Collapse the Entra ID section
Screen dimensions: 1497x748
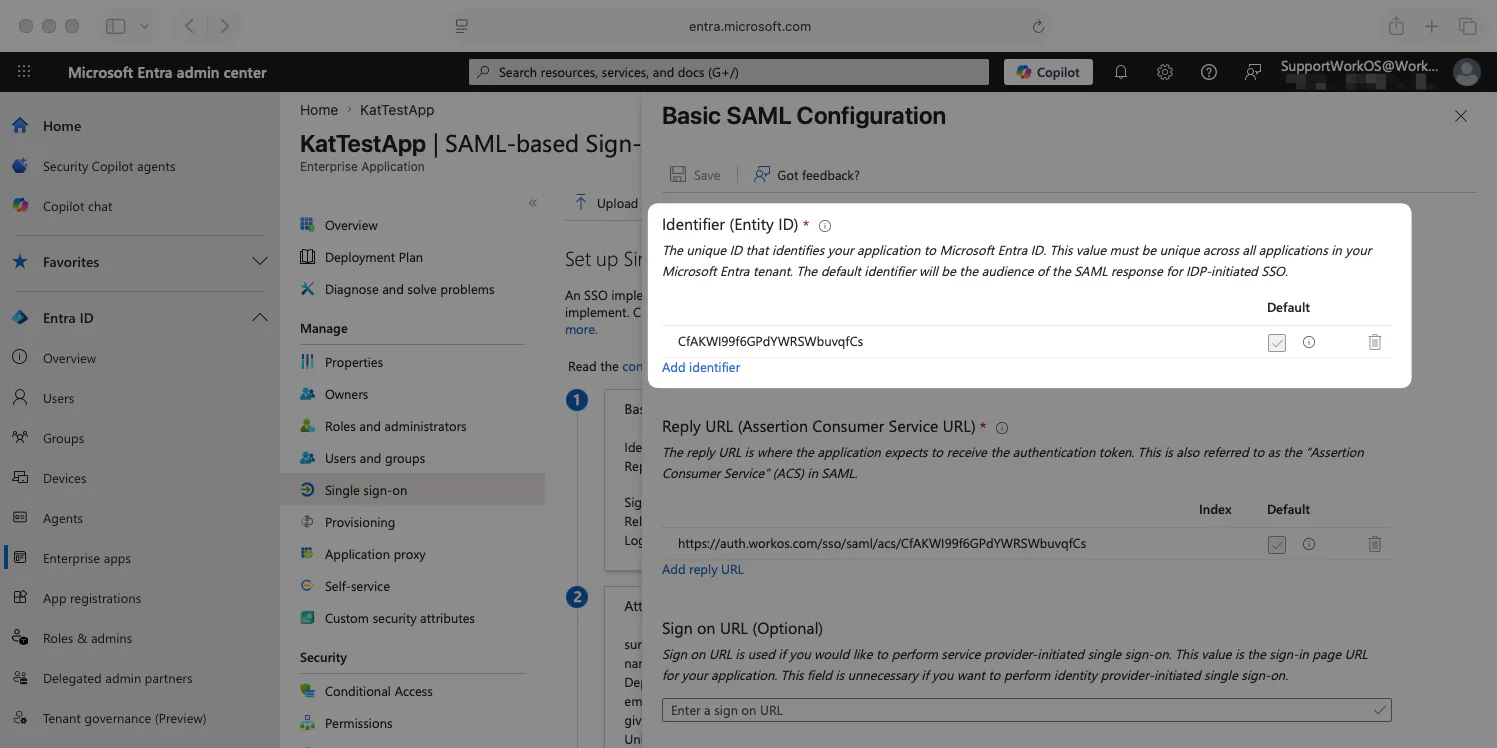(x=260, y=318)
